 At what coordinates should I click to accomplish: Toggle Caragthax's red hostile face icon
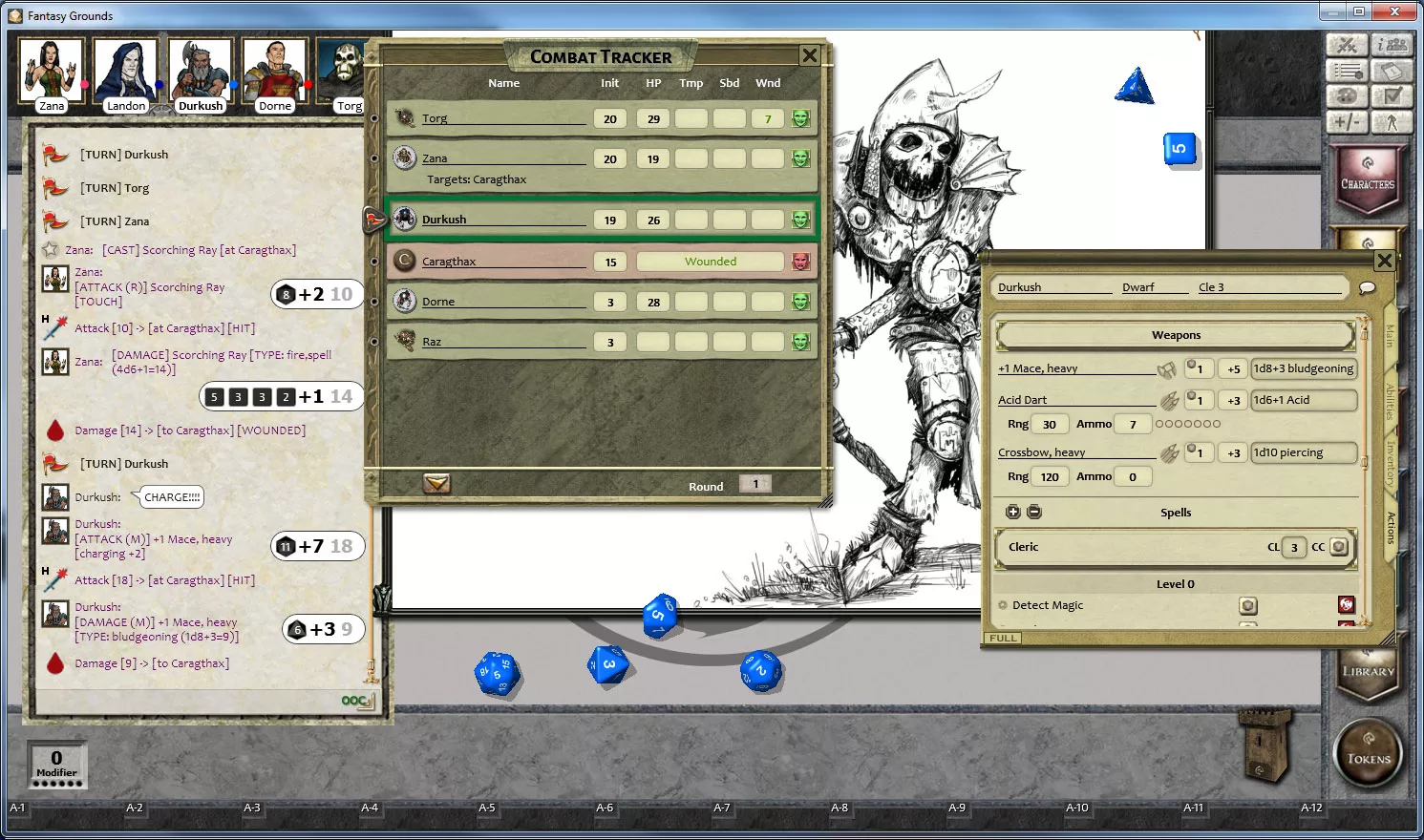coord(800,262)
